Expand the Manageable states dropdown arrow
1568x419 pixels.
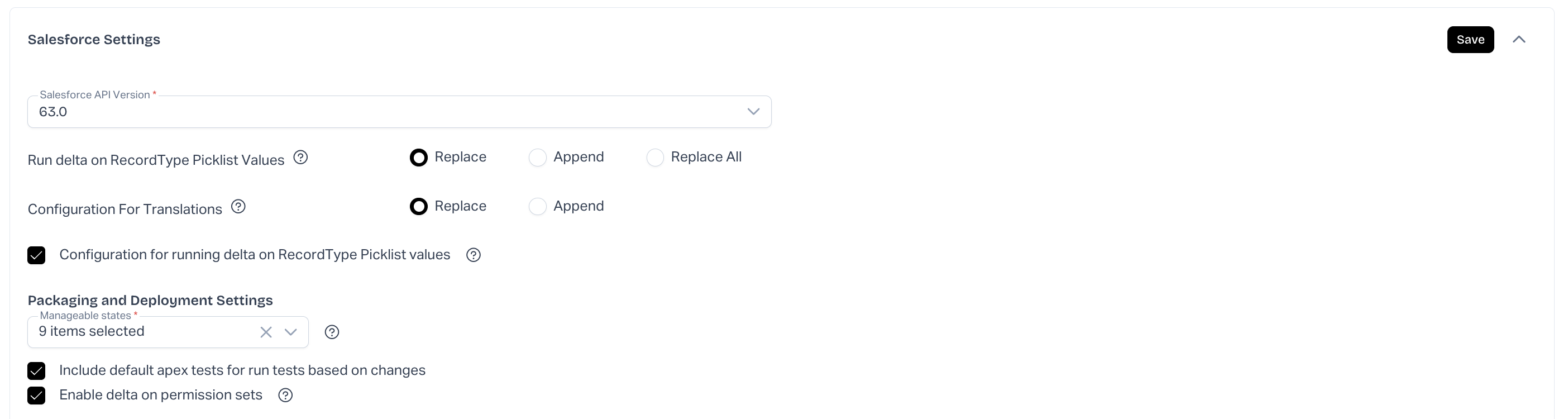[291, 332]
